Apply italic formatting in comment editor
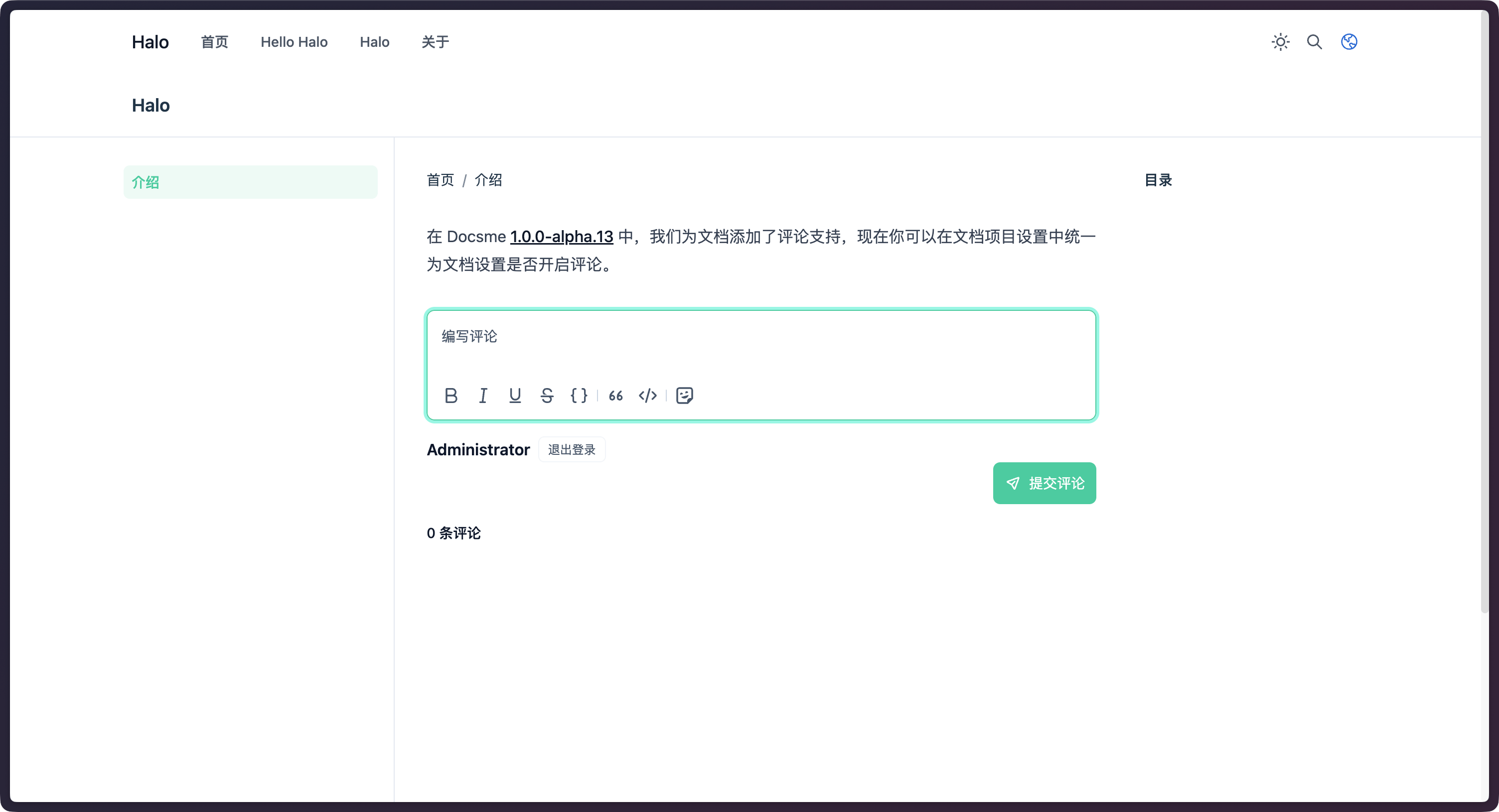The height and width of the screenshot is (812, 1499). (483, 396)
